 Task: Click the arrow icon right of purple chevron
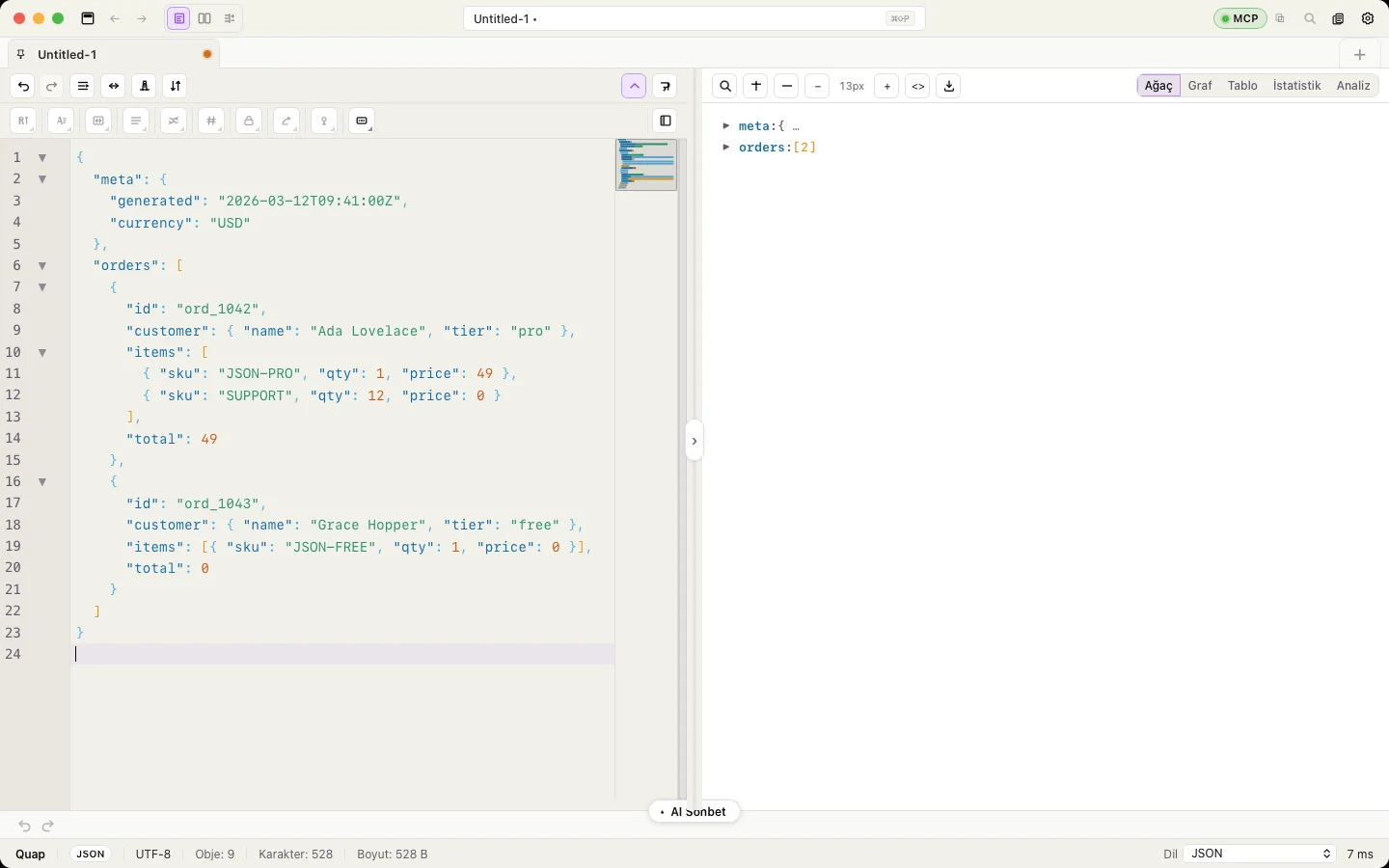(666, 86)
